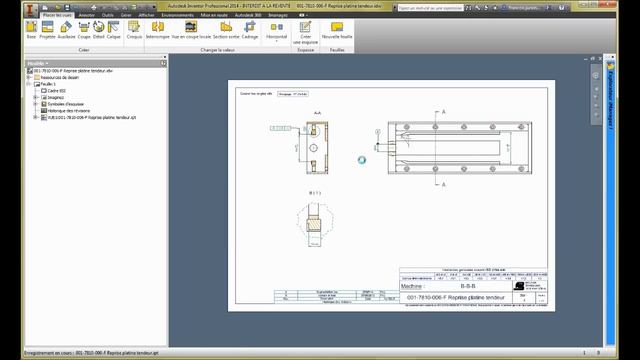
Task: Select Historique des révisions tree item
Action: 69,111
